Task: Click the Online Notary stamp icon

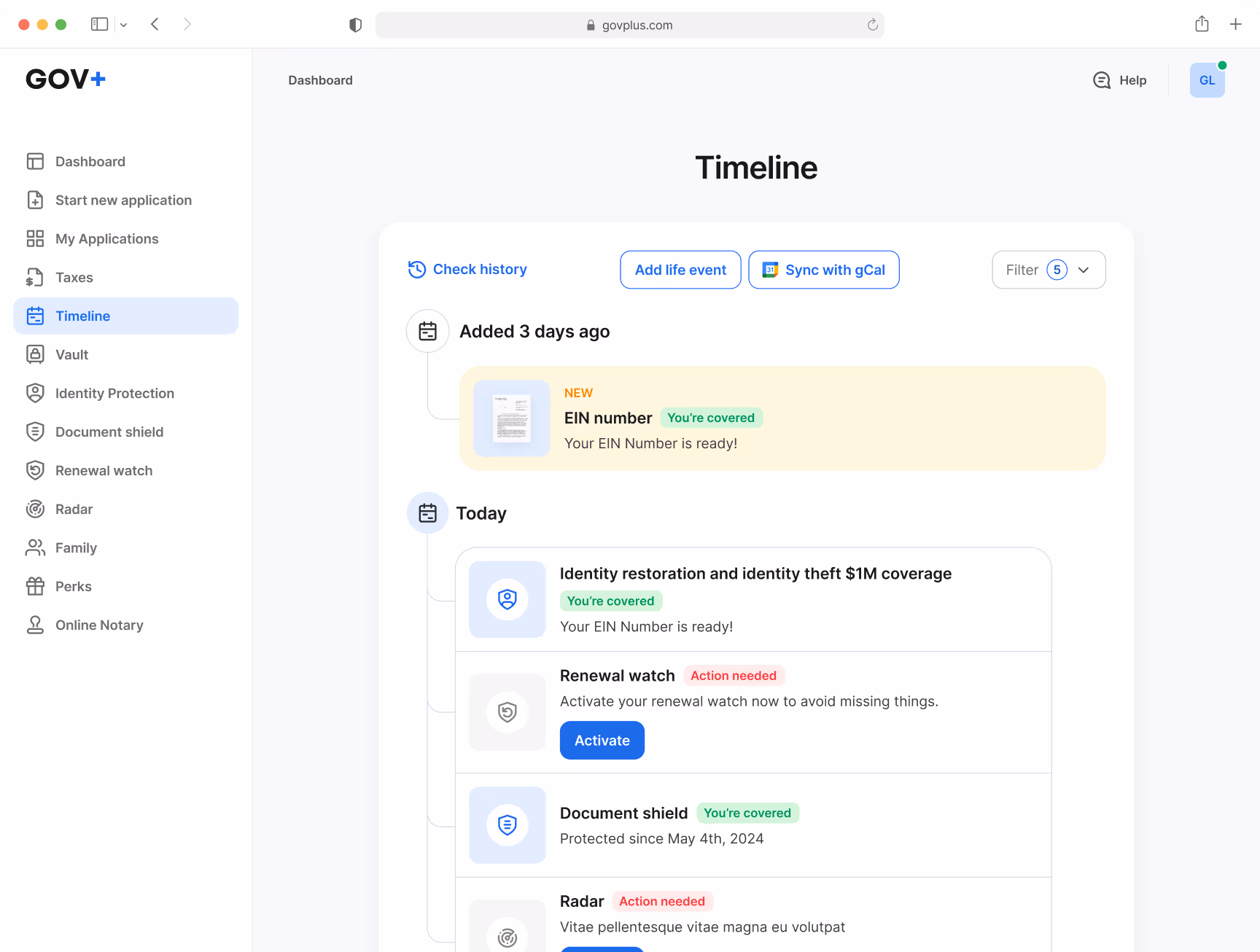Action: click(x=35, y=625)
